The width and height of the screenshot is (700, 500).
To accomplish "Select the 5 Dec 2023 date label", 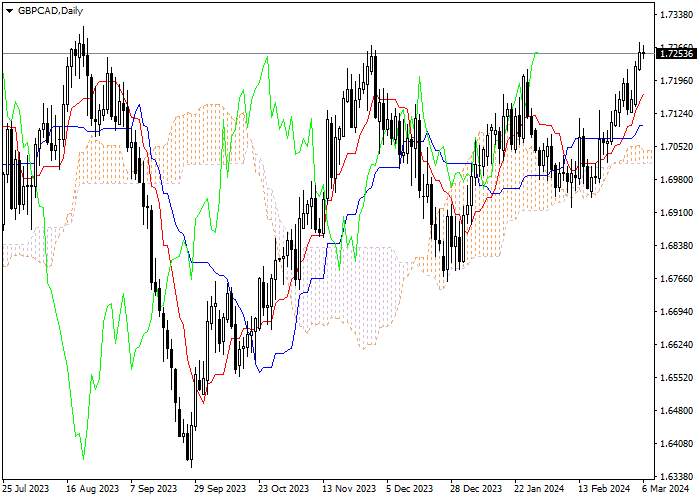I will pyautogui.click(x=410, y=489).
